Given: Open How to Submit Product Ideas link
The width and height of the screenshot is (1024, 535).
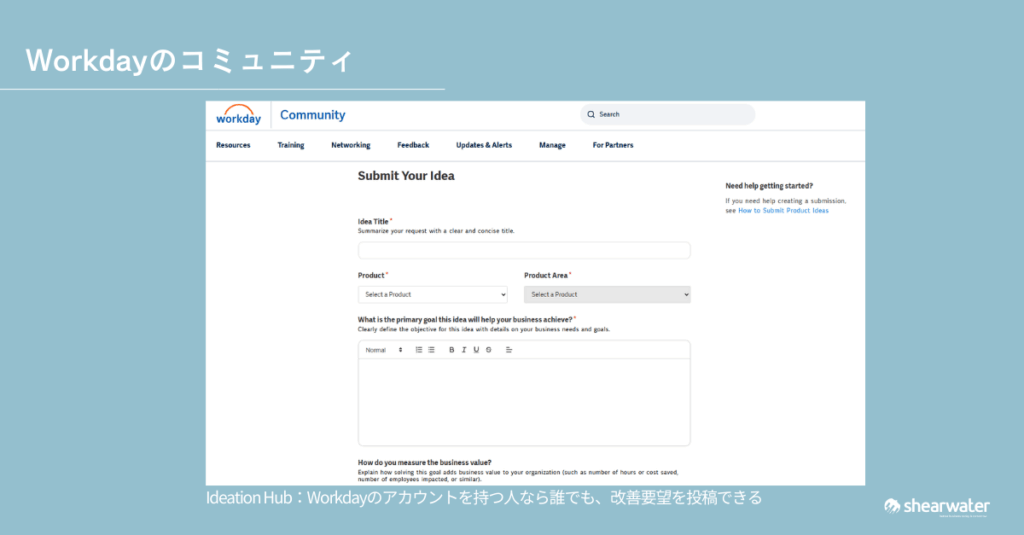Looking at the screenshot, I should [x=783, y=210].
